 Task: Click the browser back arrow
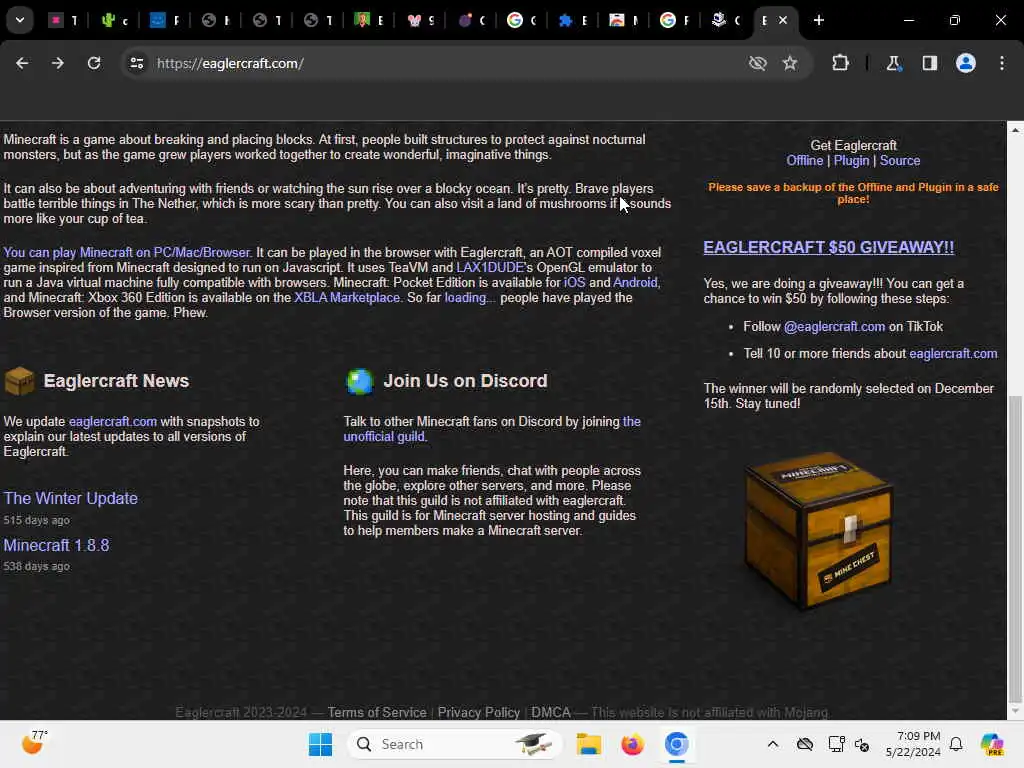click(22, 63)
